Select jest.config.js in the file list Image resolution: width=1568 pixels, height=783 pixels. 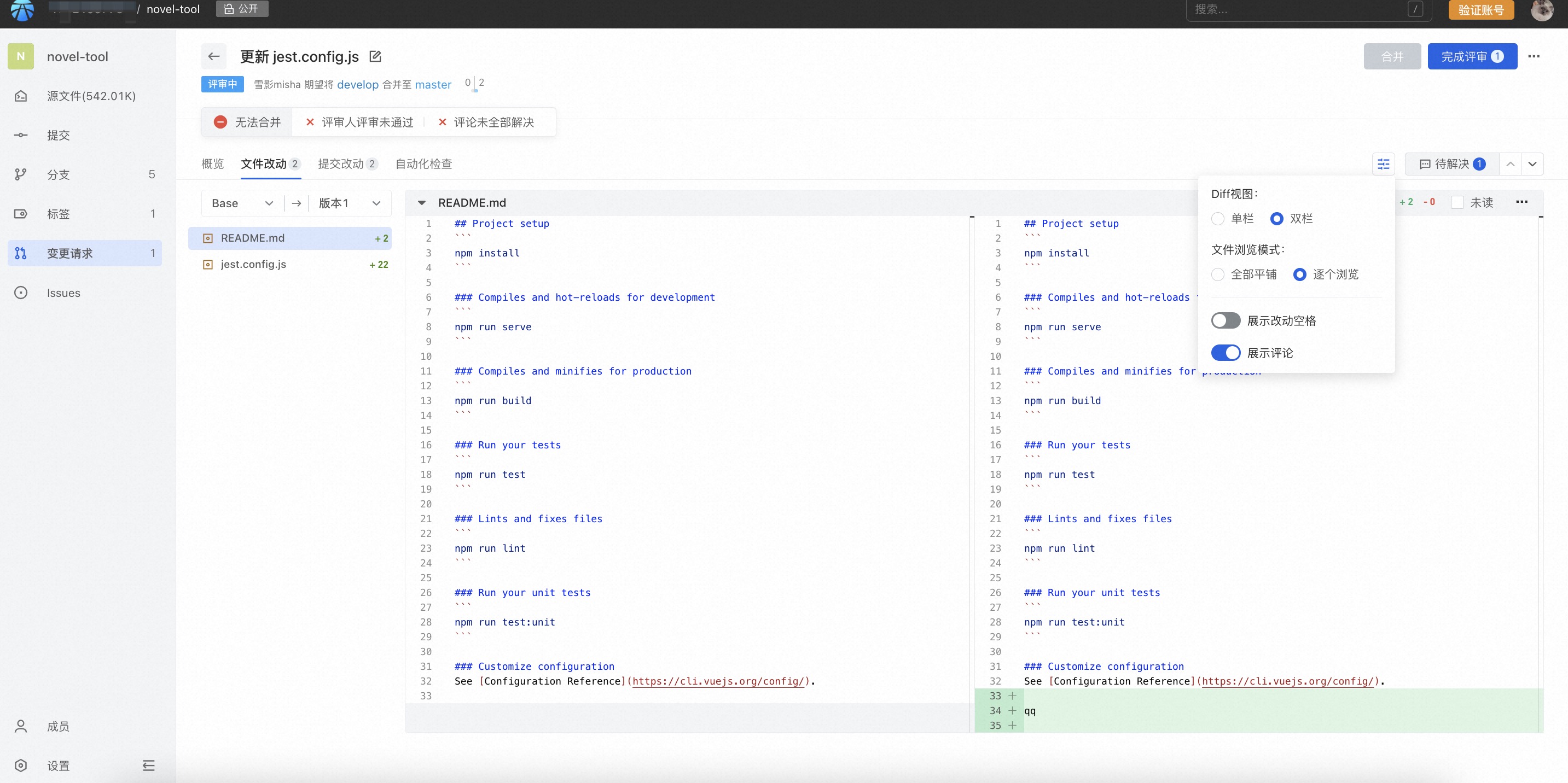pyautogui.click(x=290, y=264)
